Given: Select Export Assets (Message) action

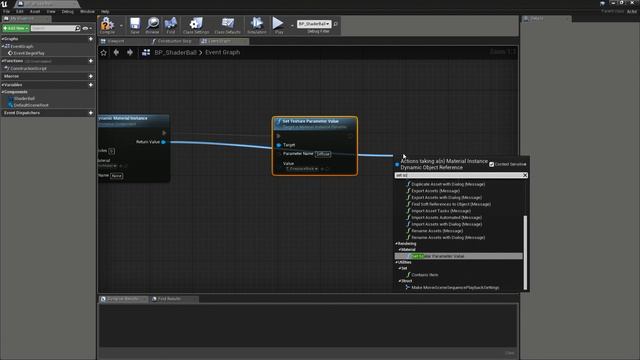Looking at the screenshot, I should pos(435,191).
